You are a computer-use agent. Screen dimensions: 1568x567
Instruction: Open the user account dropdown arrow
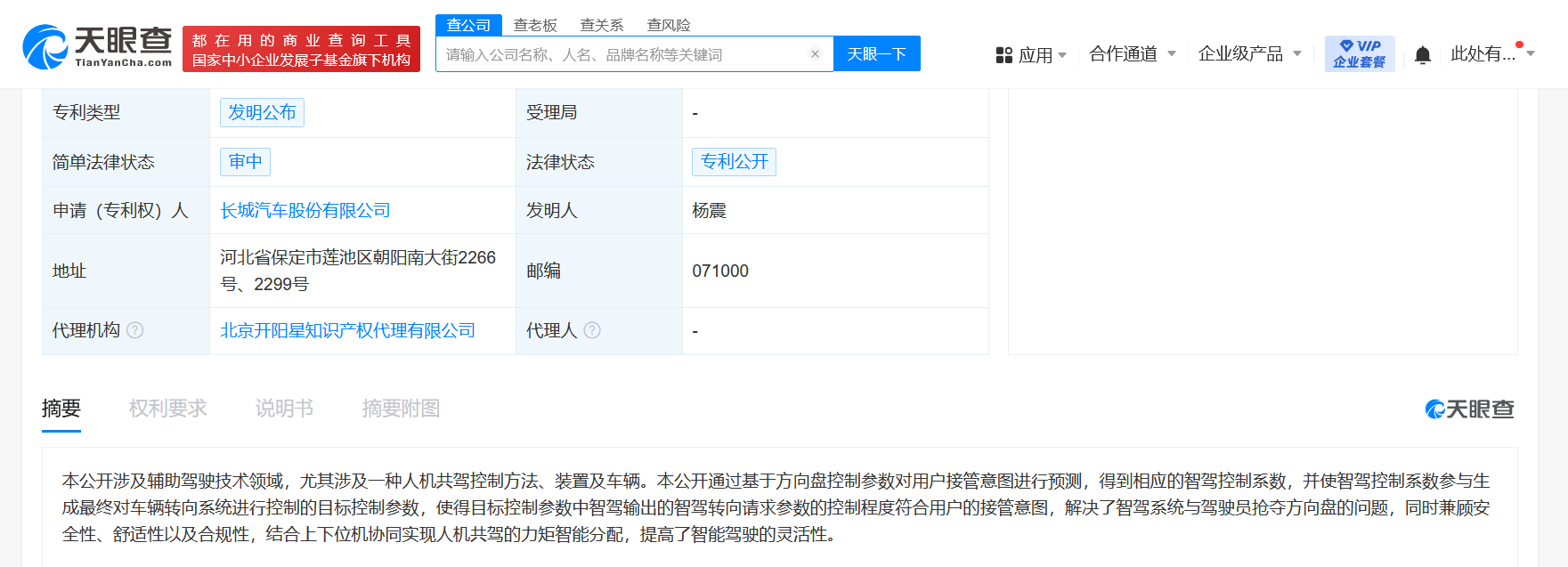[1531, 53]
